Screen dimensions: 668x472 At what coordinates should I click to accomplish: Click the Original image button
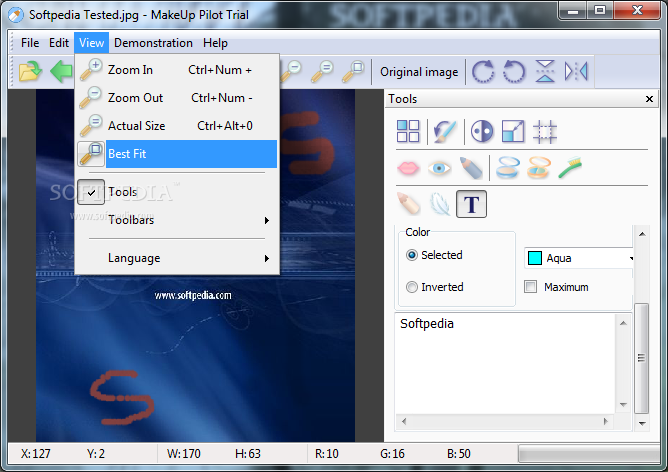pyautogui.click(x=419, y=72)
